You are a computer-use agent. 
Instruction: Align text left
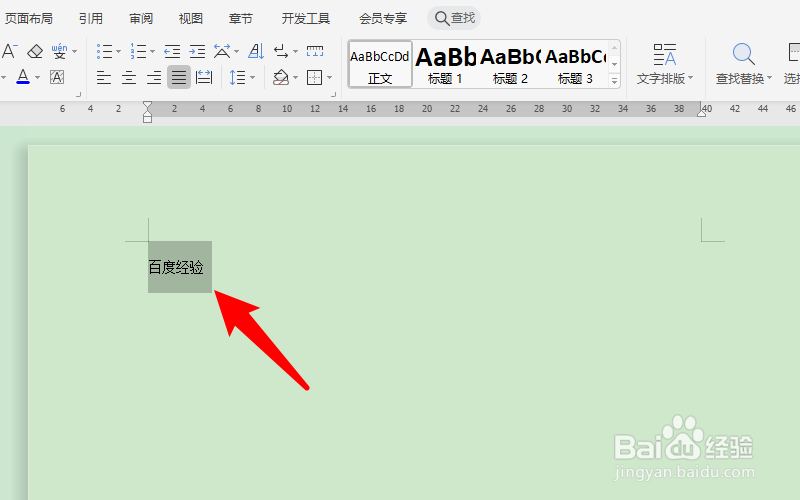click(104, 78)
